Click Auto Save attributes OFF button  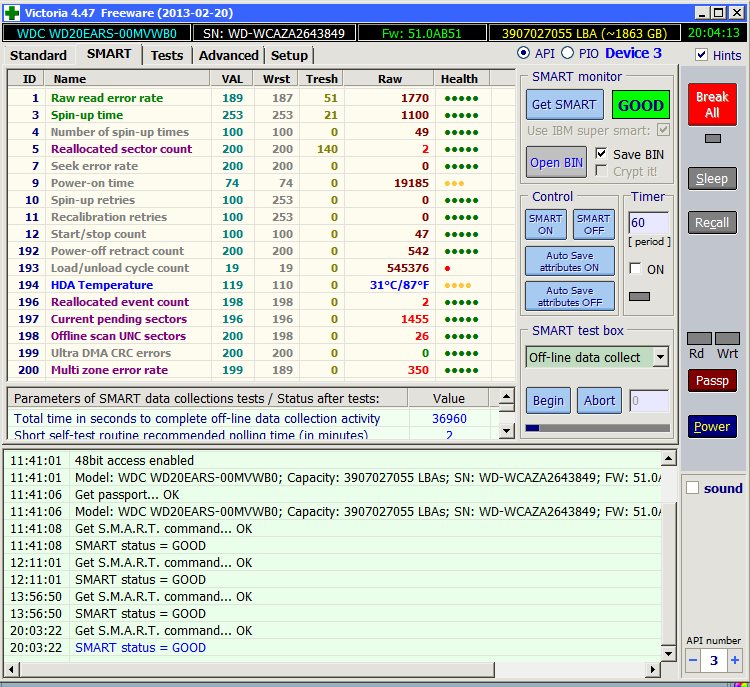click(x=570, y=296)
